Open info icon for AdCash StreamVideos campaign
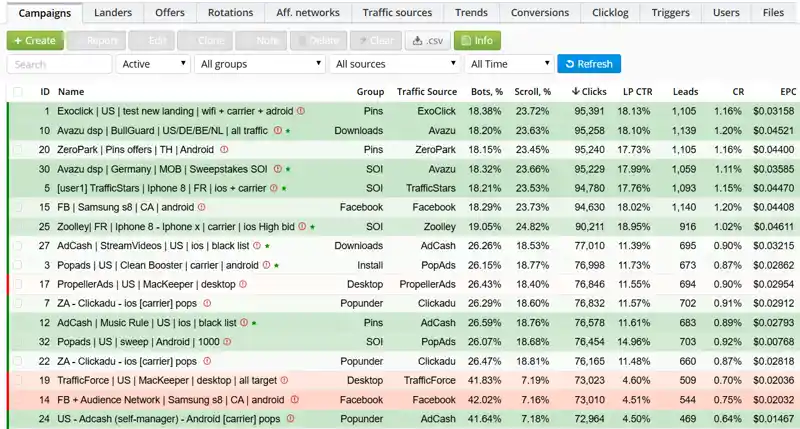 (x=257, y=245)
